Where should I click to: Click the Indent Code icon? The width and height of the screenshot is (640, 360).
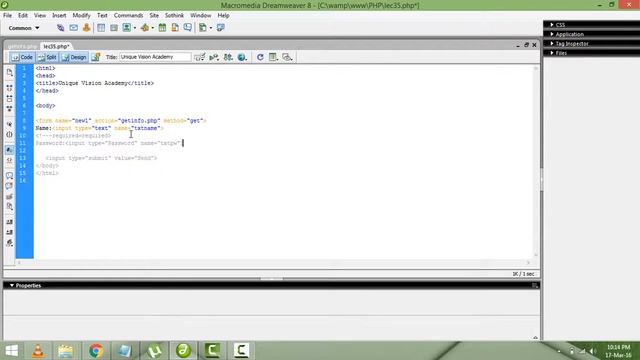pos(9,222)
